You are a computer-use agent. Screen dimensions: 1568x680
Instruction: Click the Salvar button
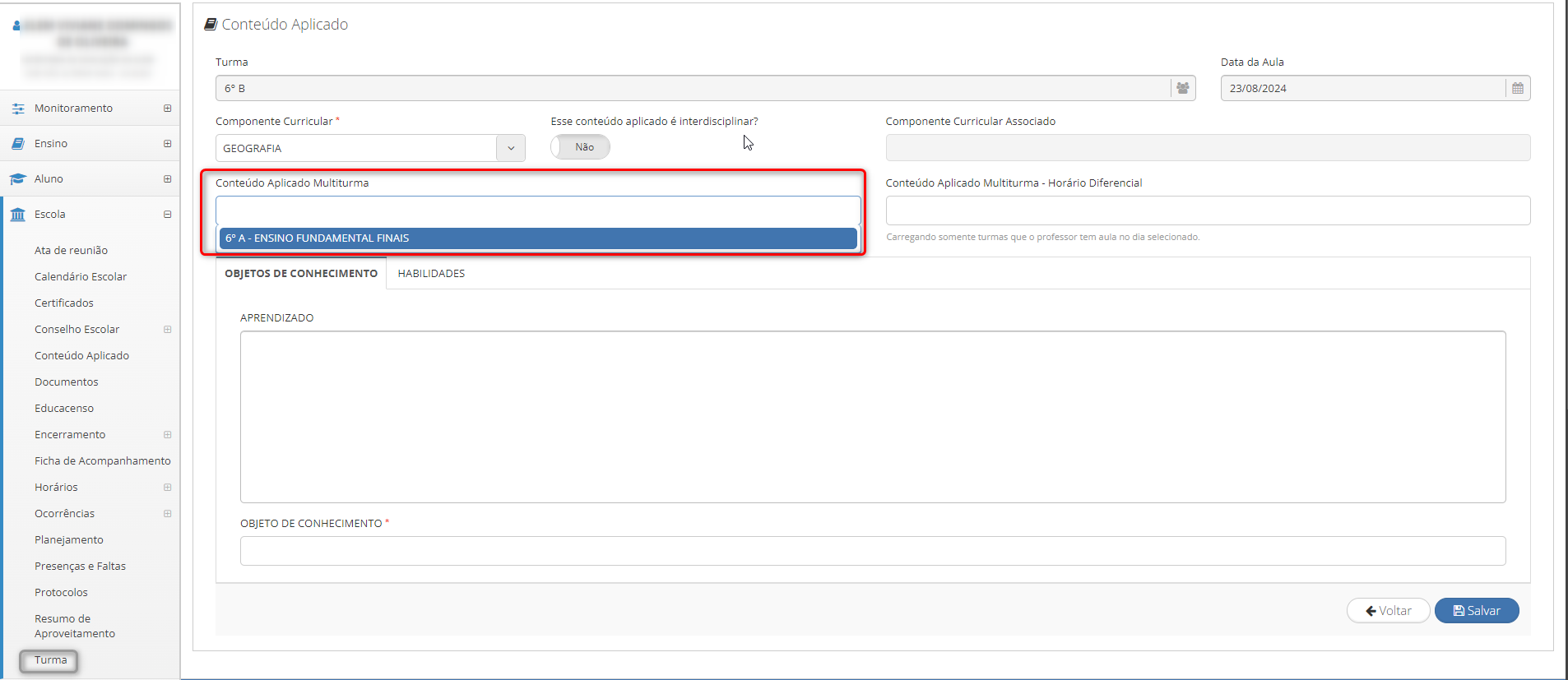(1477, 611)
